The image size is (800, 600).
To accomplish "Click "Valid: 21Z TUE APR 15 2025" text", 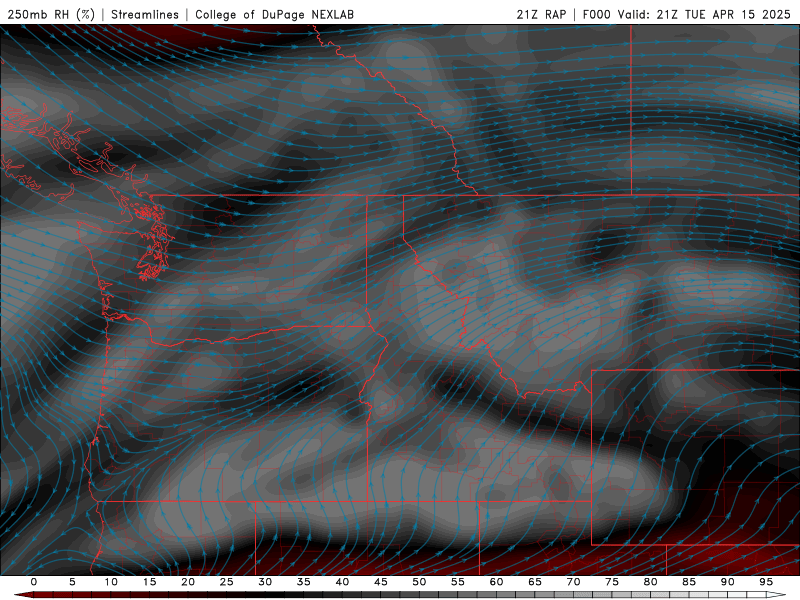I will (x=704, y=14).
